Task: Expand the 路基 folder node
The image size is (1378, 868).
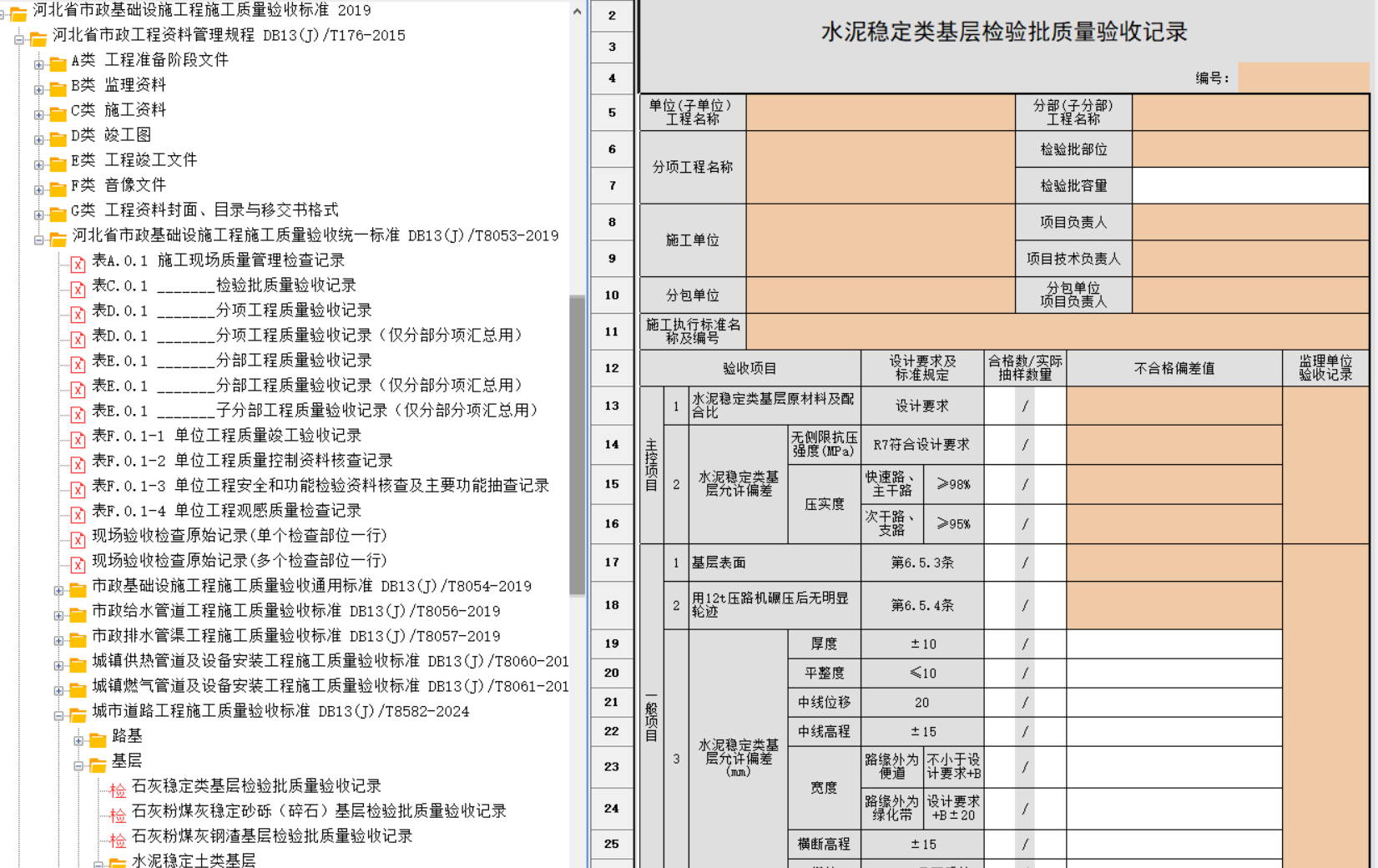Action: (78, 741)
